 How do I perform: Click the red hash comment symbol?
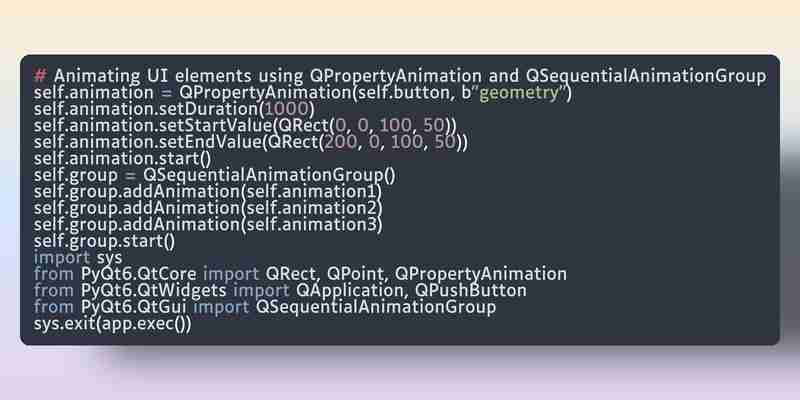click(x=40, y=77)
